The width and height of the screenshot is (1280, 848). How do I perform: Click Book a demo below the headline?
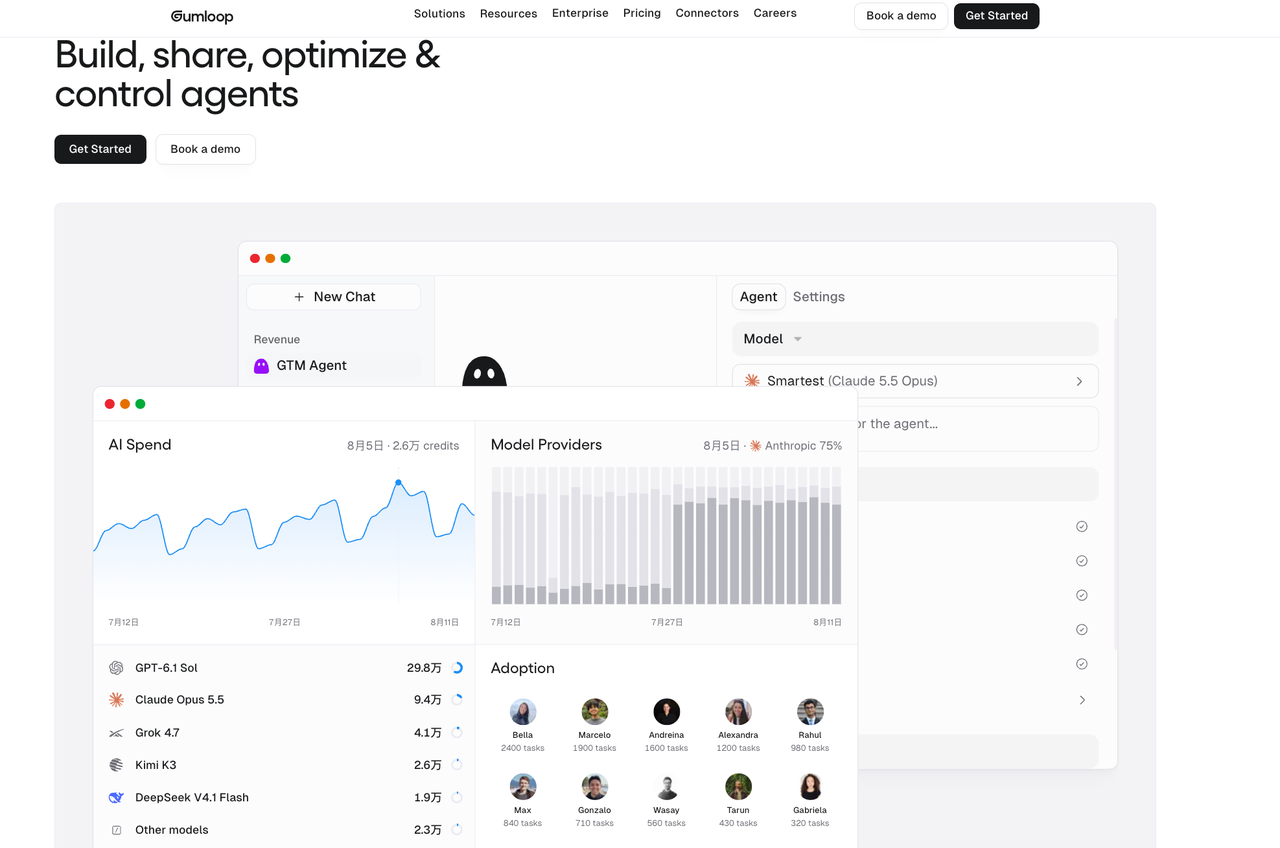click(205, 149)
